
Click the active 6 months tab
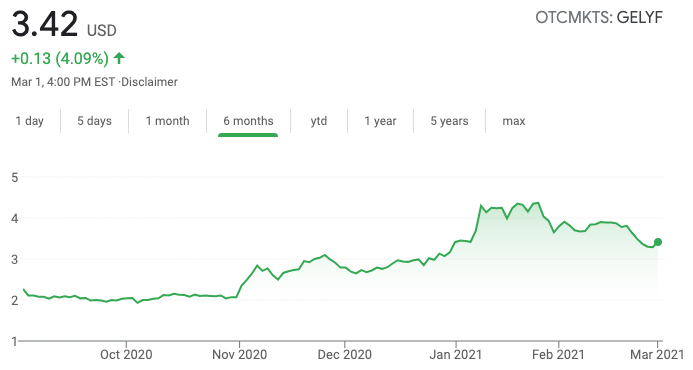pyautogui.click(x=248, y=121)
